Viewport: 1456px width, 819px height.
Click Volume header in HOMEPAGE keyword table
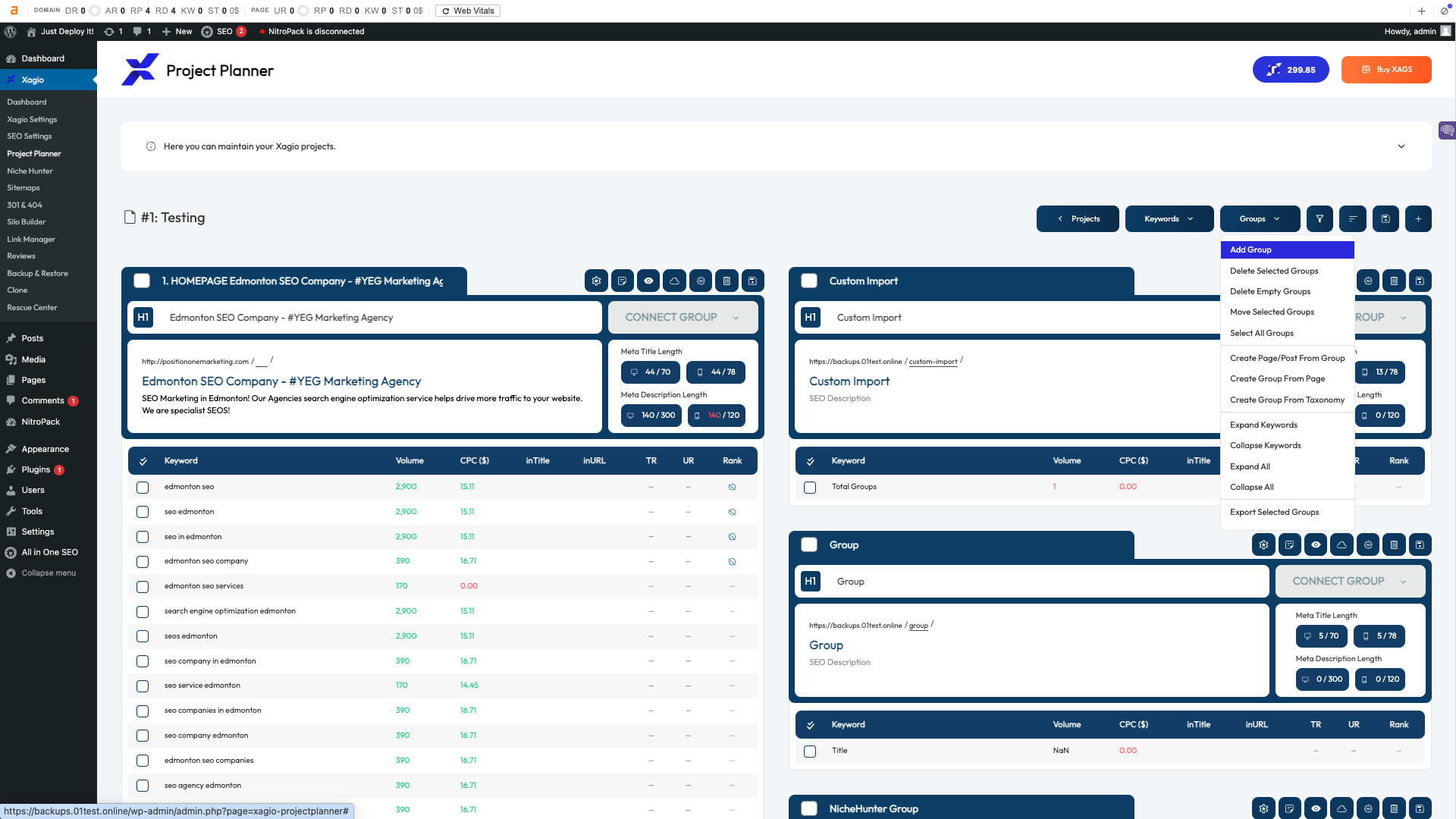pyautogui.click(x=409, y=461)
